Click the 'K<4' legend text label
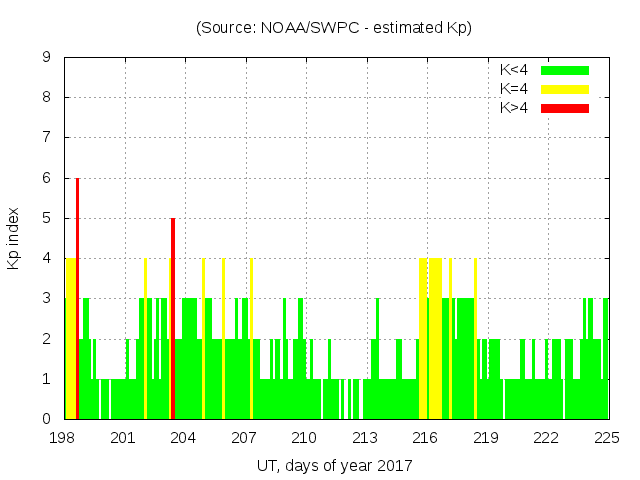Screen dimensions: 640x480 click(x=514, y=70)
